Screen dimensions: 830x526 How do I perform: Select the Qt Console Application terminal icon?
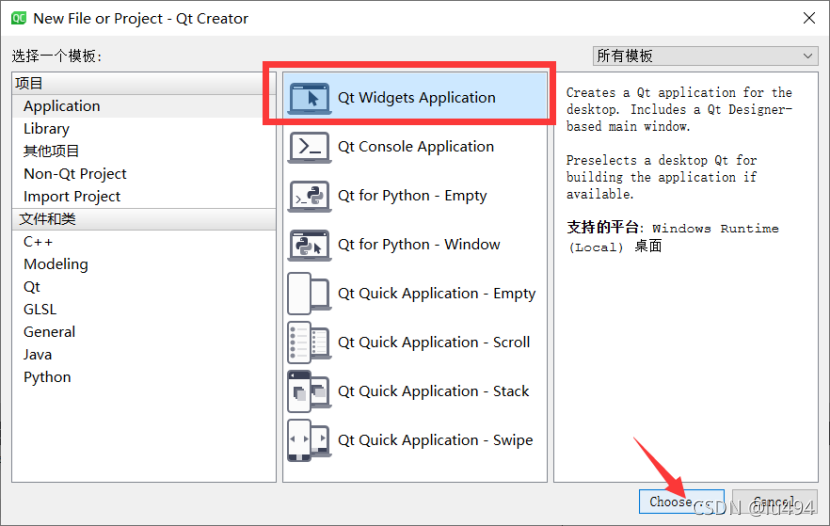coord(309,147)
